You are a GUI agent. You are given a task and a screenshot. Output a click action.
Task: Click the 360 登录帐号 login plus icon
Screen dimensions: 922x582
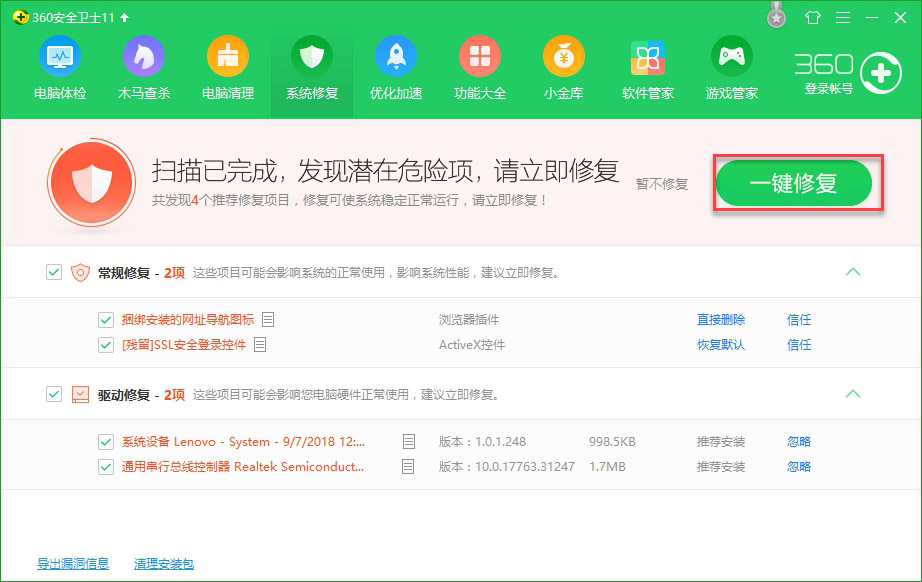[x=880, y=73]
